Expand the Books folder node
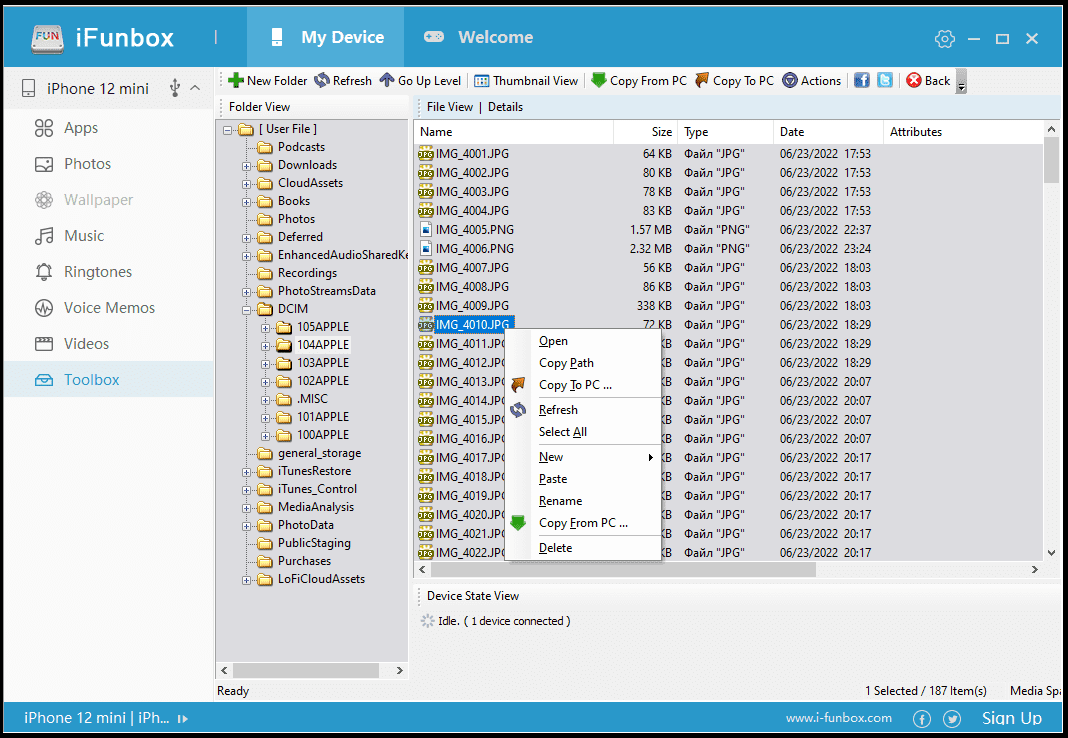 247,202
